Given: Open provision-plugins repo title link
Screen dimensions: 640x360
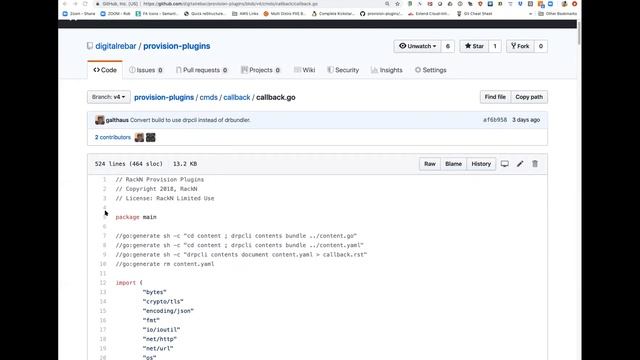Looking at the screenshot, I should point(177,46).
